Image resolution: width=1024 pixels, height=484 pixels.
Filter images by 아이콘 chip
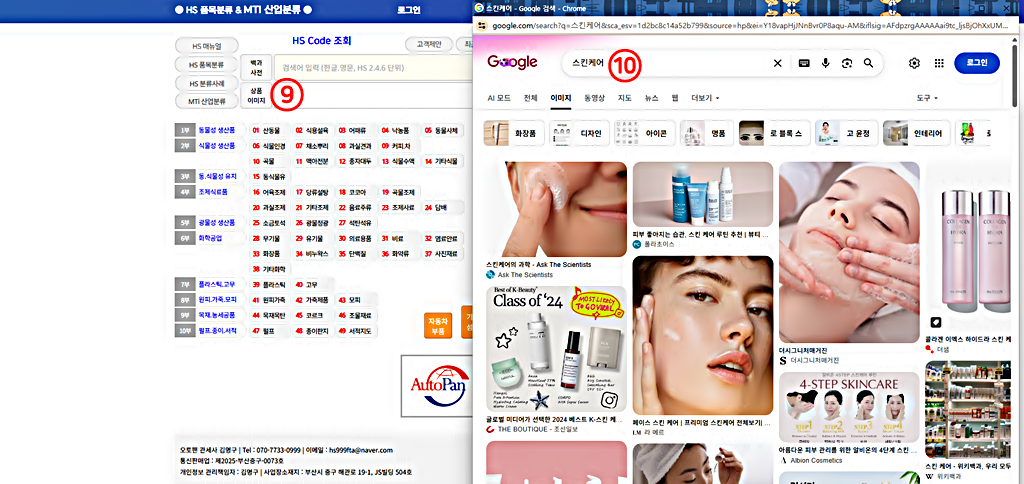(x=644, y=133)
